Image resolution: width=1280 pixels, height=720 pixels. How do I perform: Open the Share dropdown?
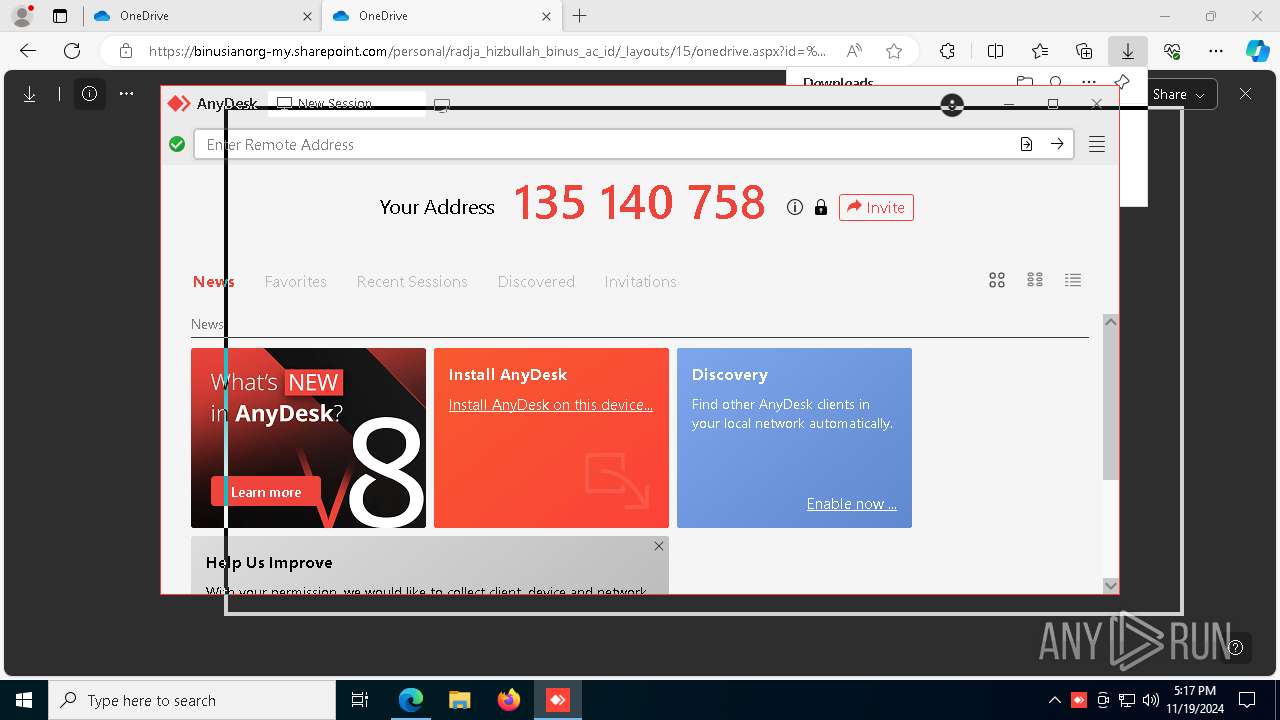(1181, 94)
